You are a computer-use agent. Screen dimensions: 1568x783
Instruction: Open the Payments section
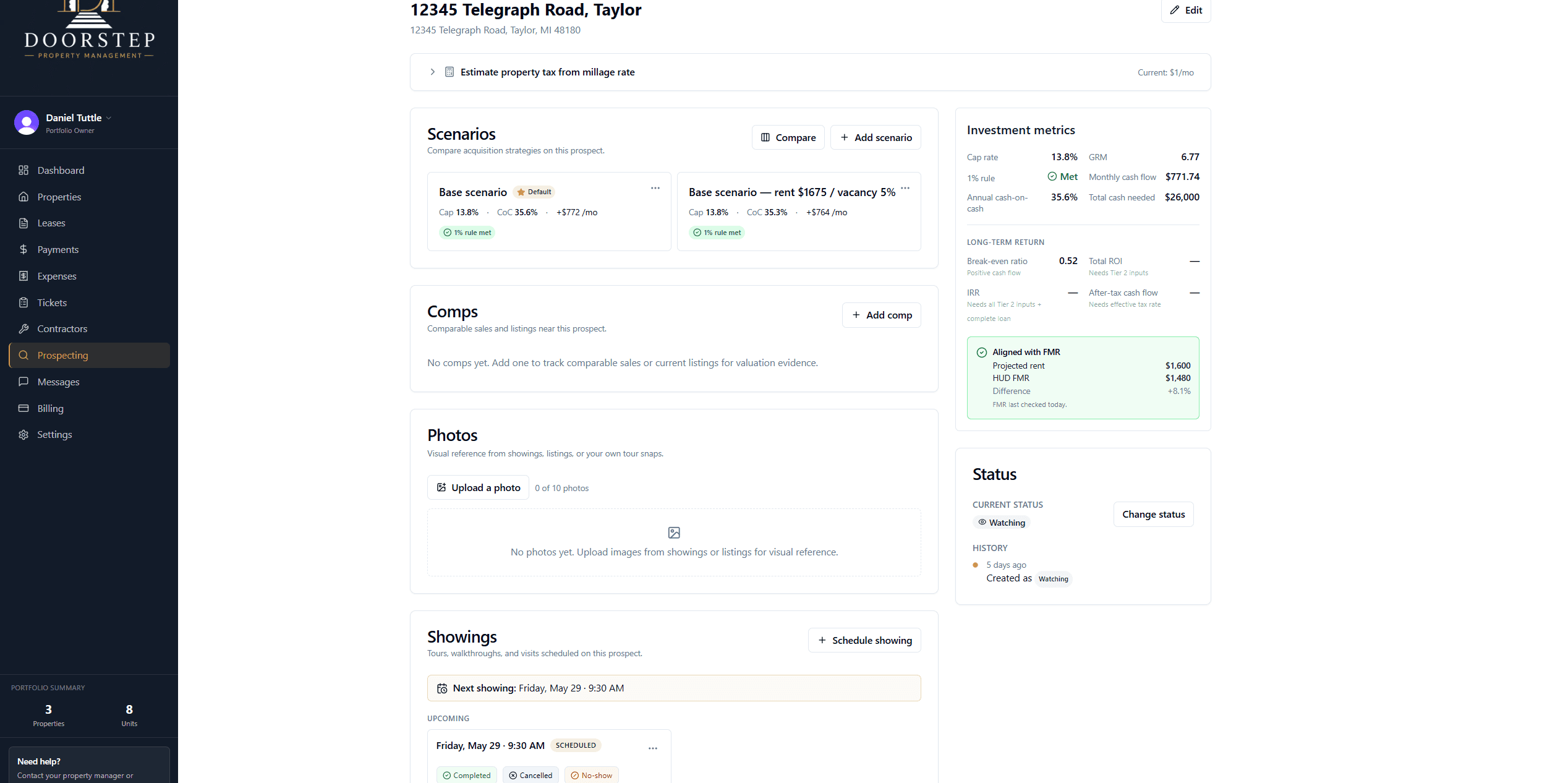click(89, 249)
